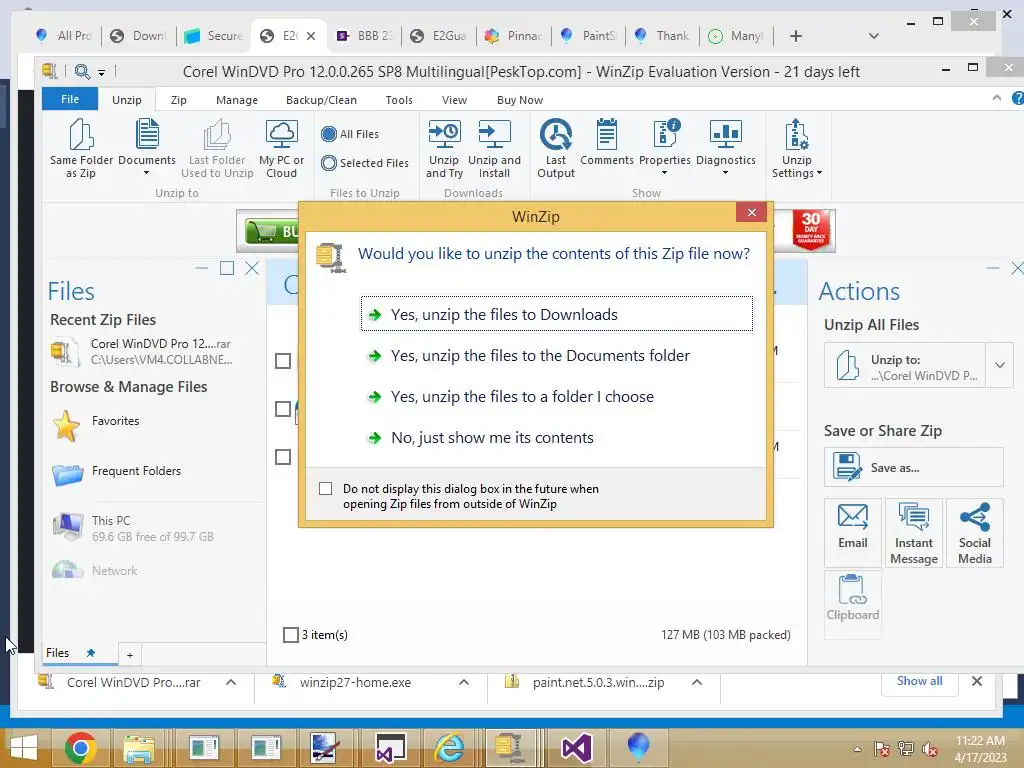Screen dimensions: 1024x768
Task: Open File Explorer from the taskbar
Action: pos(138,748)
